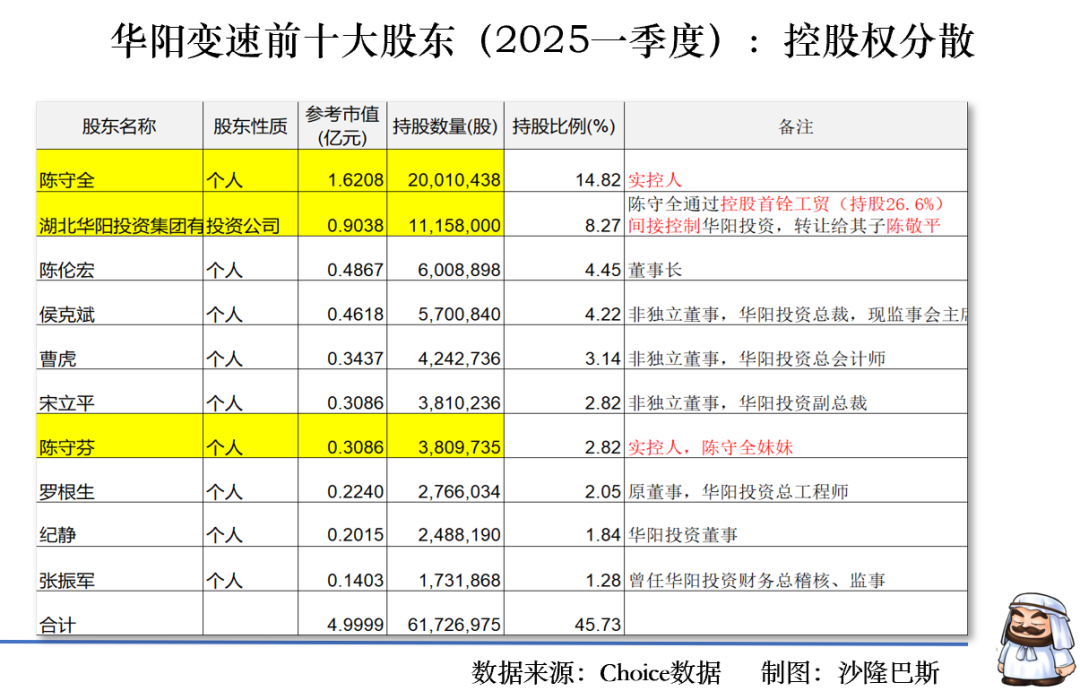
Task: Select the value 0.9038
Action: click(x=355, y=226)
